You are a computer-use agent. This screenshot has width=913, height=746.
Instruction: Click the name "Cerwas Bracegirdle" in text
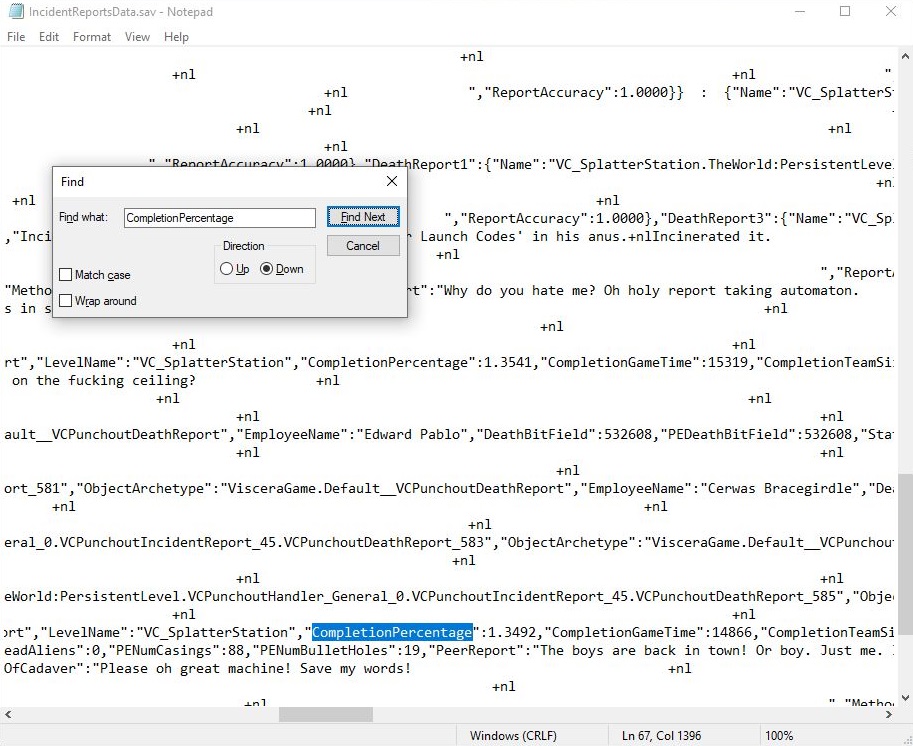[x=780, y=489]
